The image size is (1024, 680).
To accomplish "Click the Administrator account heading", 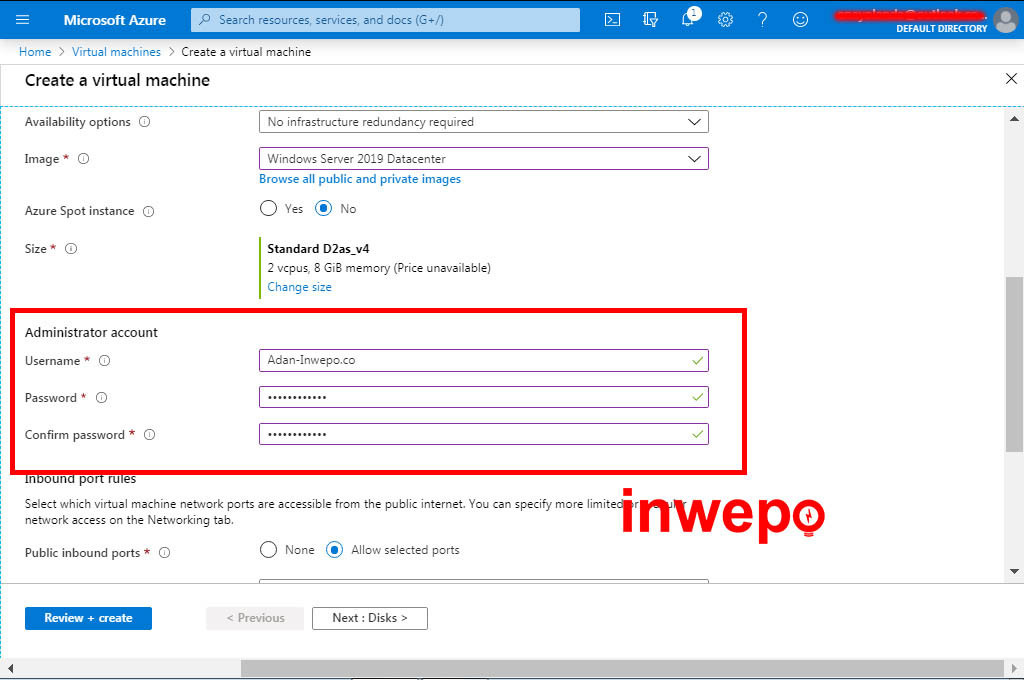I will click(x=91, y=332).
